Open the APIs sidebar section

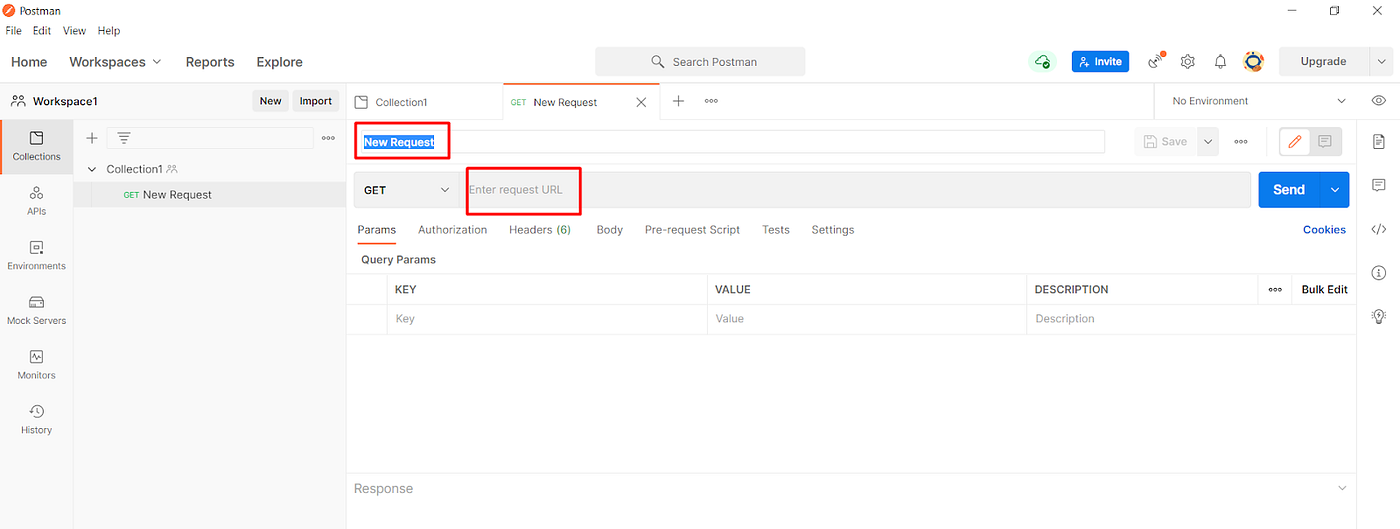pyautogui.click(x=37, y=201)
